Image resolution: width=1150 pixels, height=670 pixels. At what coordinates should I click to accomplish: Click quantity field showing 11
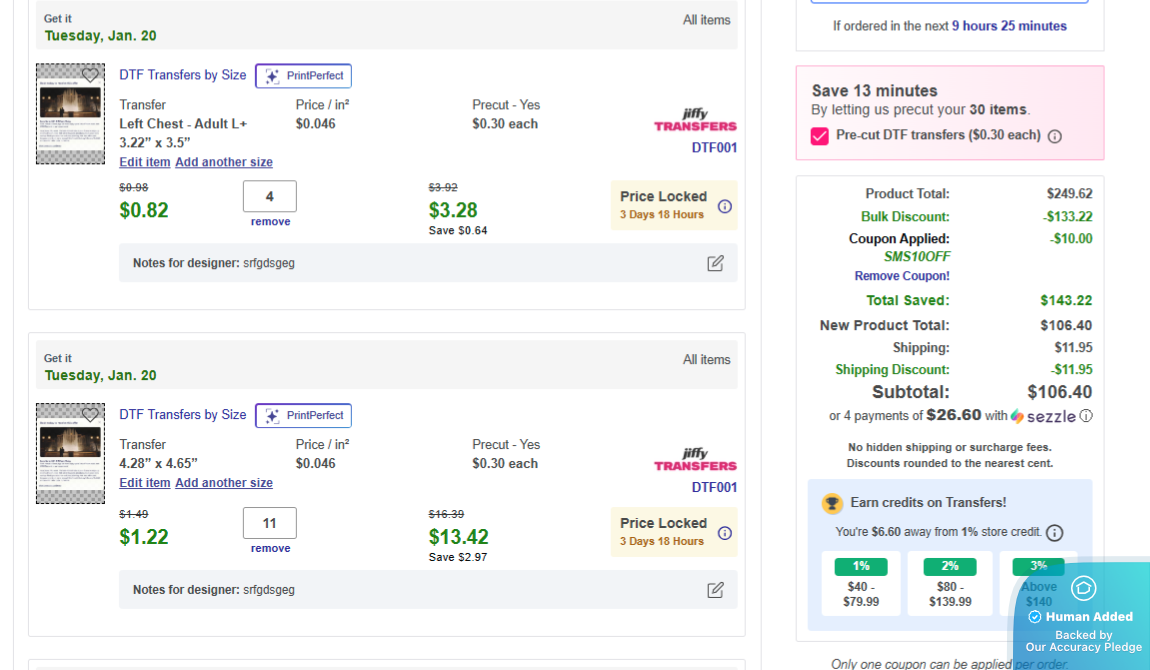(x=270, y=523)
